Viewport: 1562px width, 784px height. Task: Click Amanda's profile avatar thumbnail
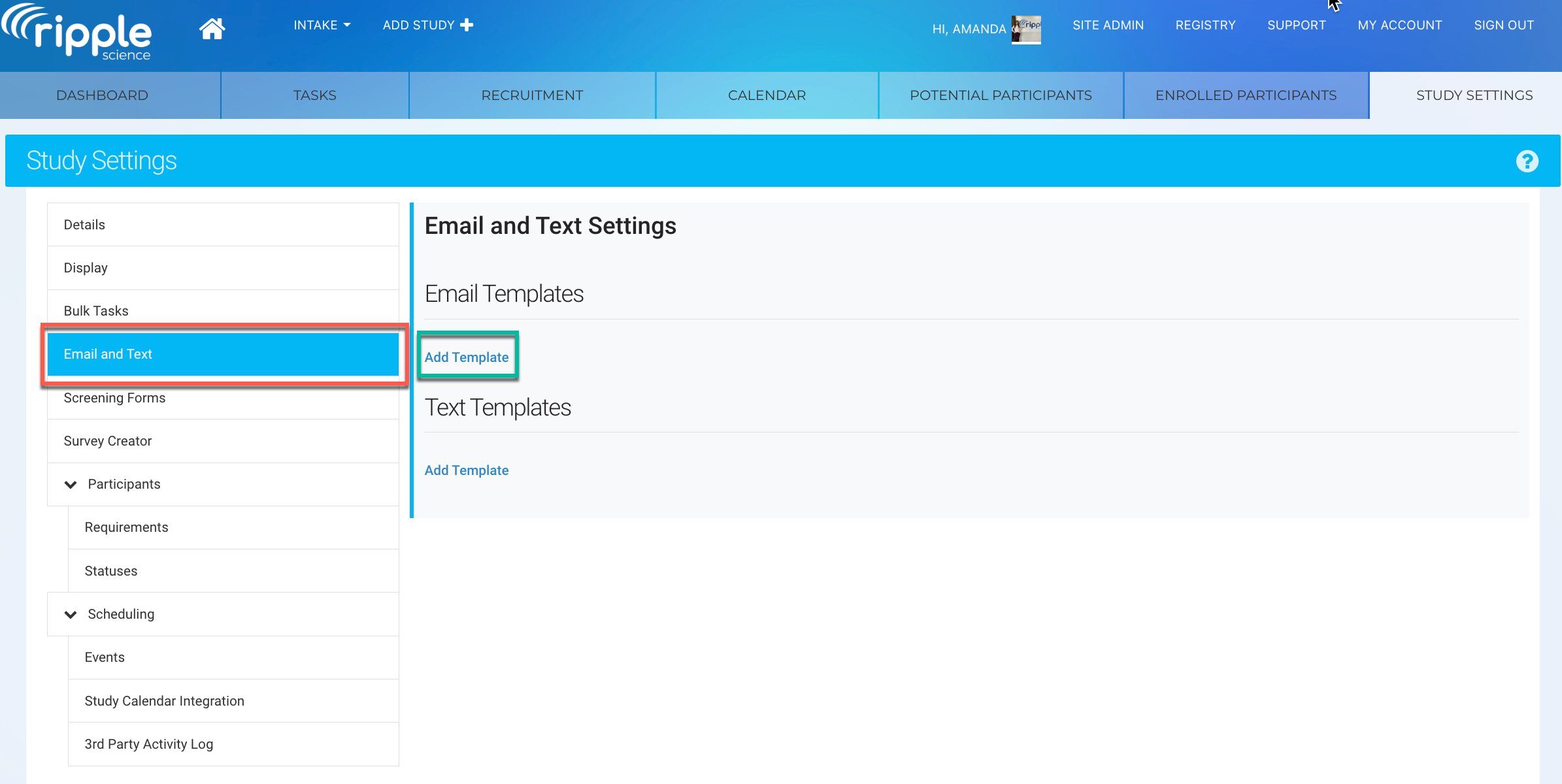[1025, 29]
